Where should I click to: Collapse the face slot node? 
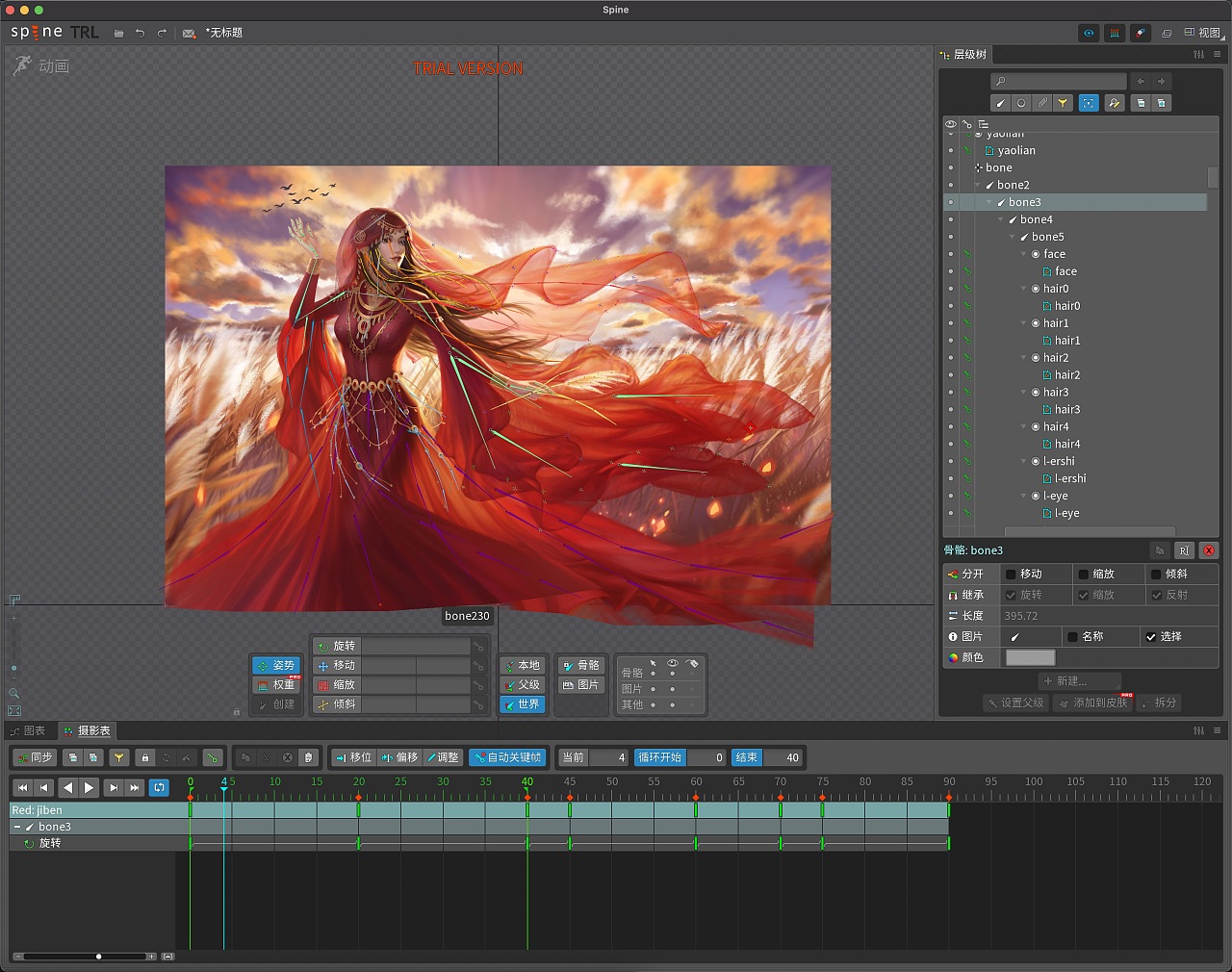(1024, 254)
